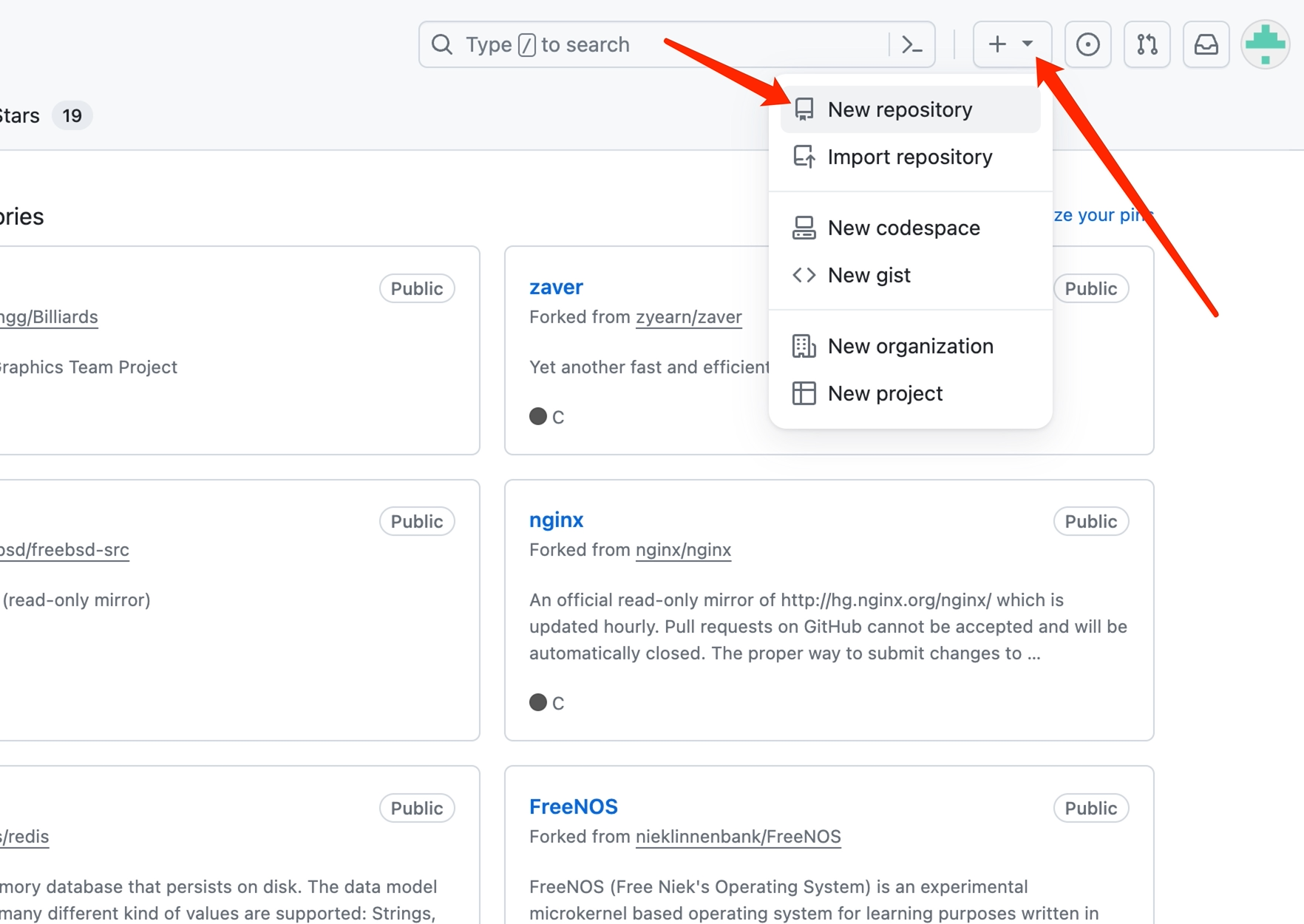This screenshot has width=1304, height=924.
Task: Click the Public badge on nginx card
Action: tap(1091, 521)
